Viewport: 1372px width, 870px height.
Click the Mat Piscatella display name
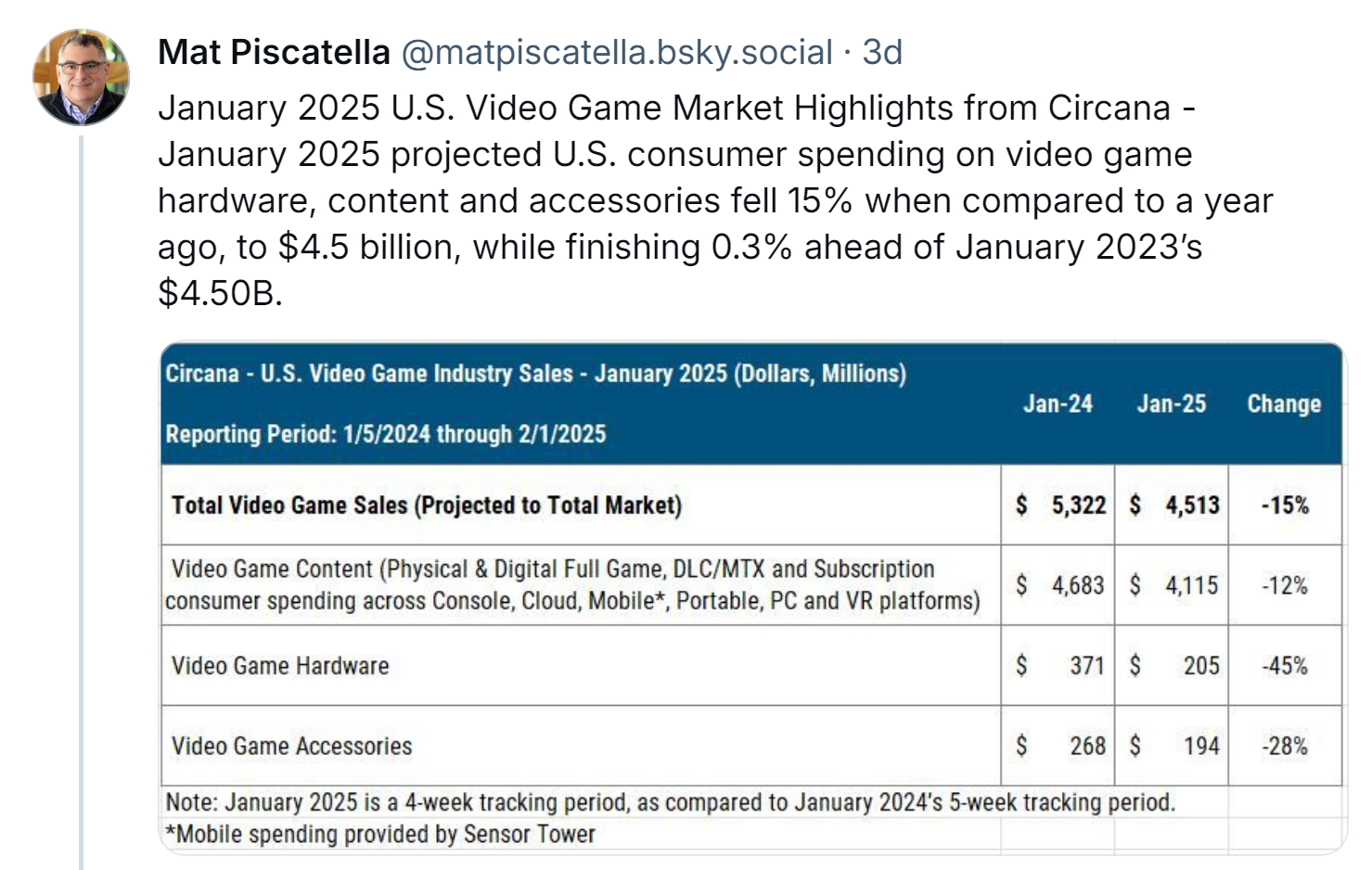point(274,53)
